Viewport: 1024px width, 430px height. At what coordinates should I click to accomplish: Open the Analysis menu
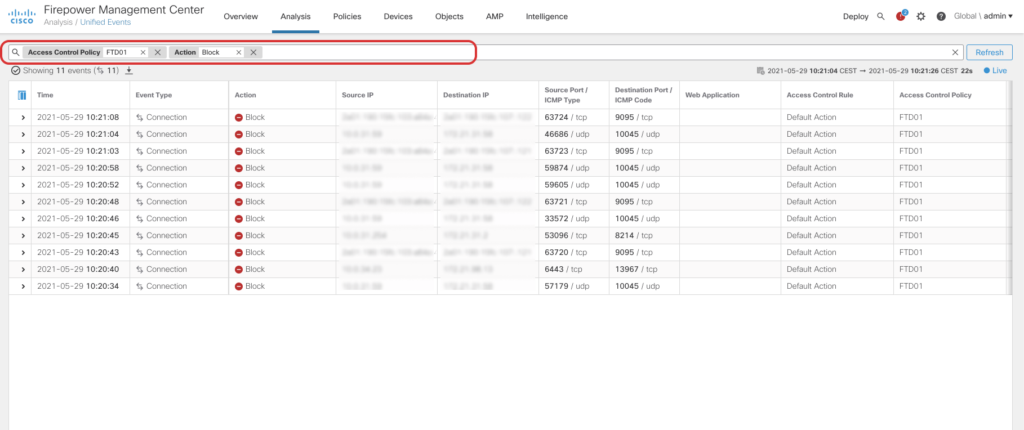[x=295, y=16]
